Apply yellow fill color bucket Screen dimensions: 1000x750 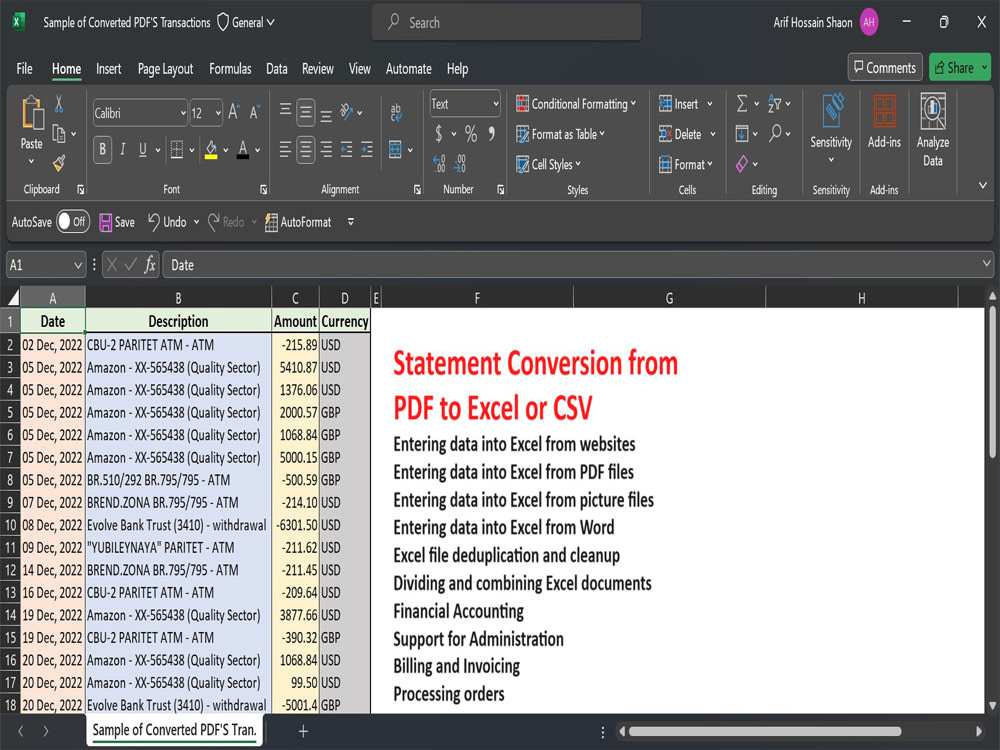(x=211, y=150)
